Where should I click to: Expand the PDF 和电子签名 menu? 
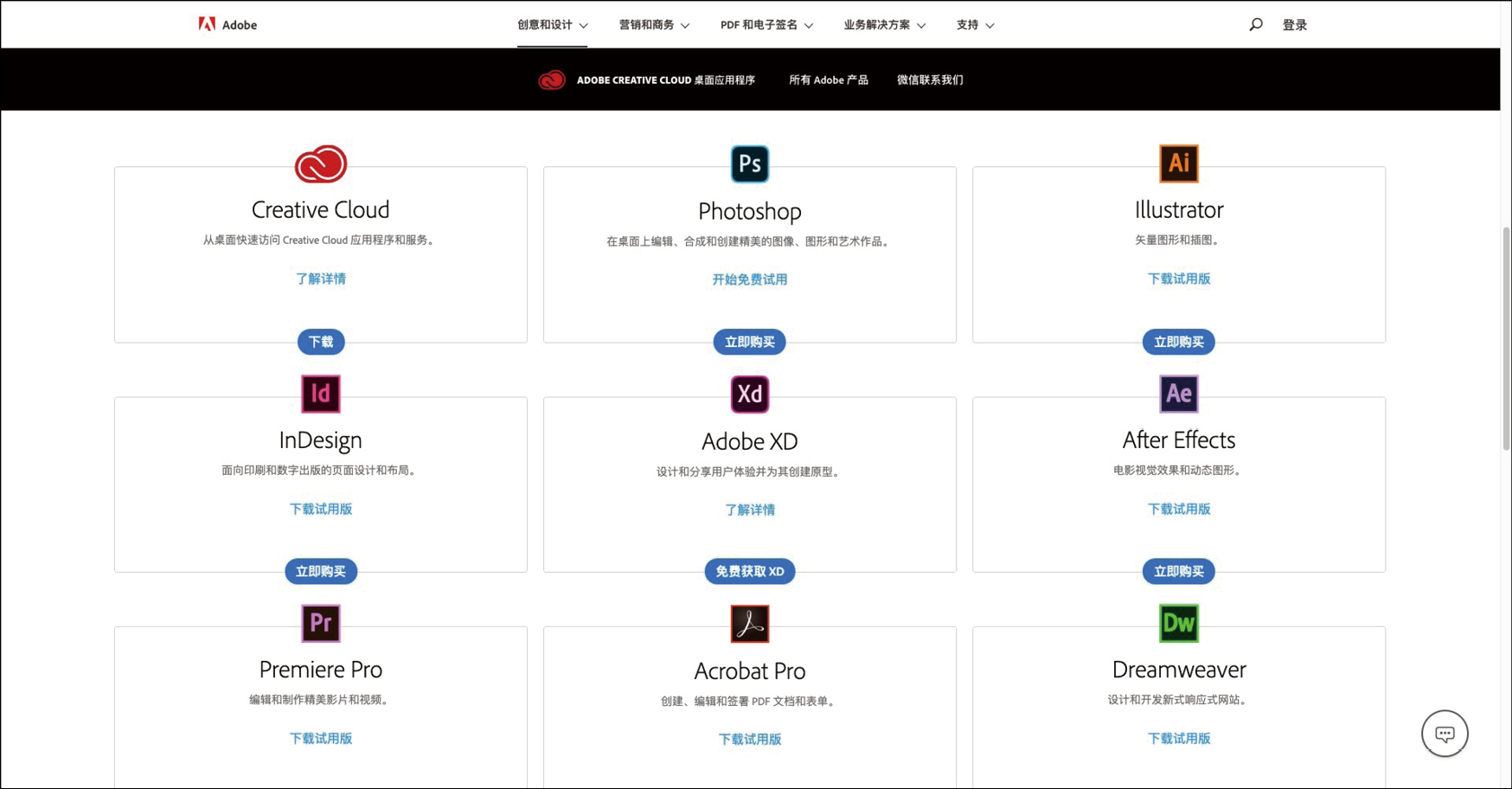click(766, 25)
